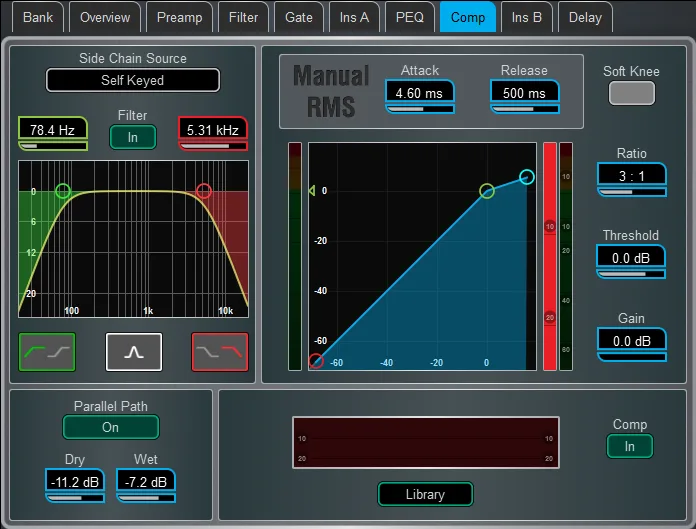Click the yellow threshold point on the compressor curve

[487, 191]
